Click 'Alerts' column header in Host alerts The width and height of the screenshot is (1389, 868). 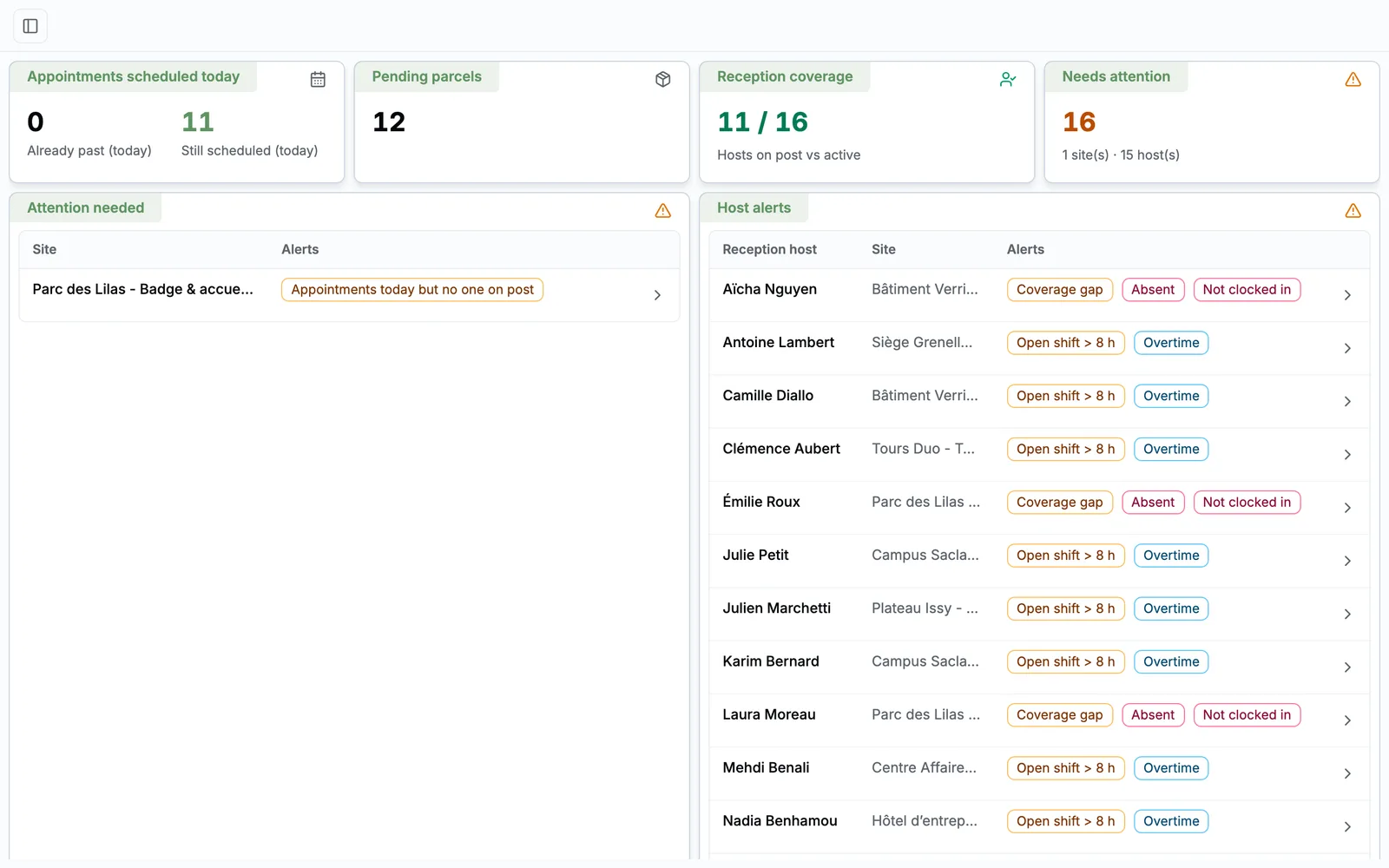pyautogui.click(x=1025, y=249)
